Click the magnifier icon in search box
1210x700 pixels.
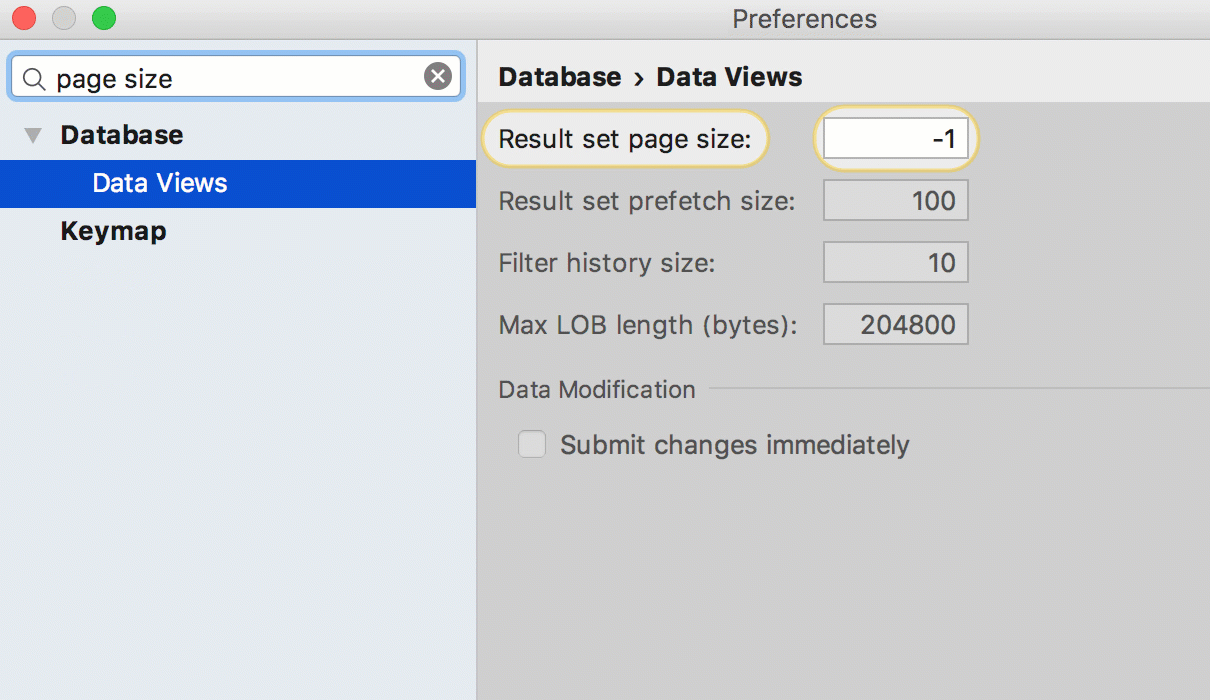point(35,78)
